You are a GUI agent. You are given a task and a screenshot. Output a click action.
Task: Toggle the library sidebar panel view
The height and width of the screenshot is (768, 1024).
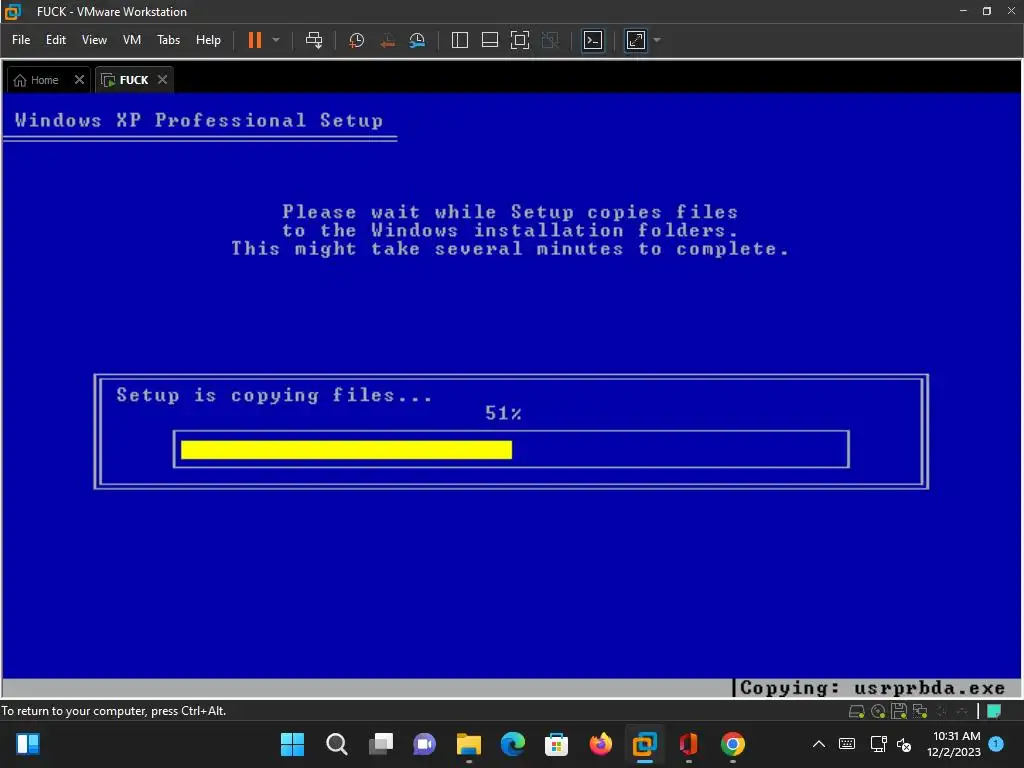point(460,40)
